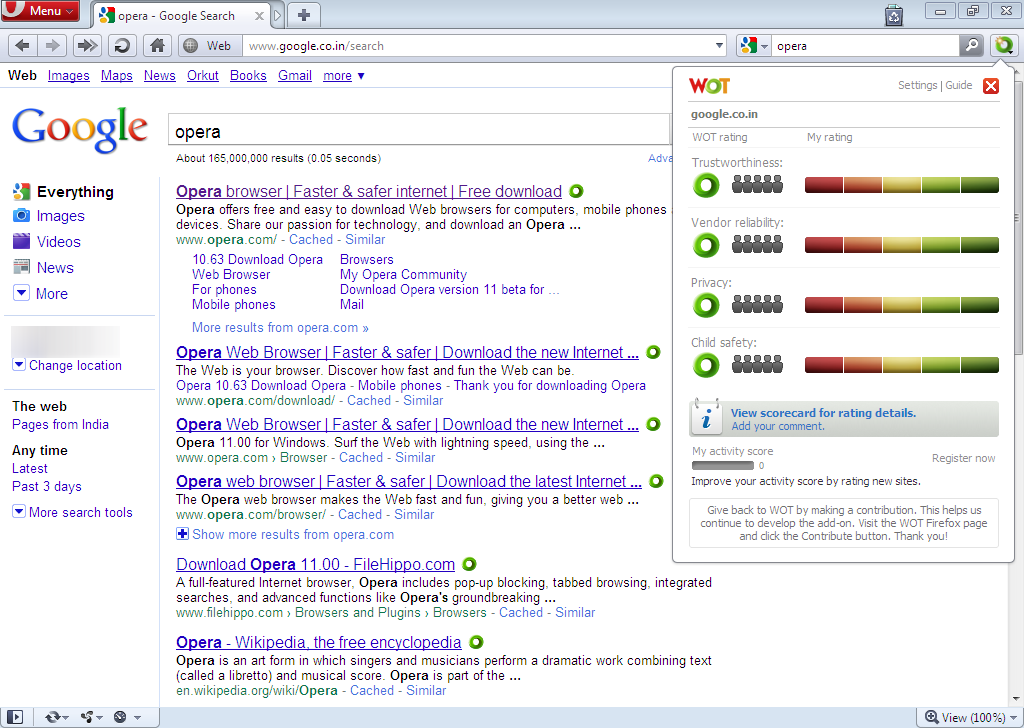Viewport: 1024px width, 728px height.
Task: Open the closed tabs trash icon
Action: coord(893,14)
